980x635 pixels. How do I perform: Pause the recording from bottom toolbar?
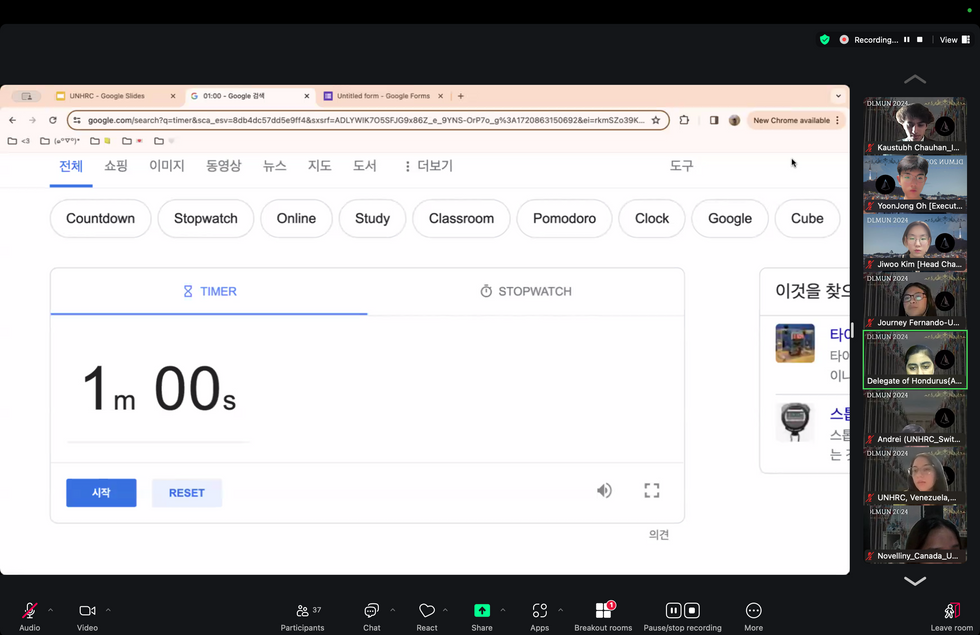tap(673, 610)
